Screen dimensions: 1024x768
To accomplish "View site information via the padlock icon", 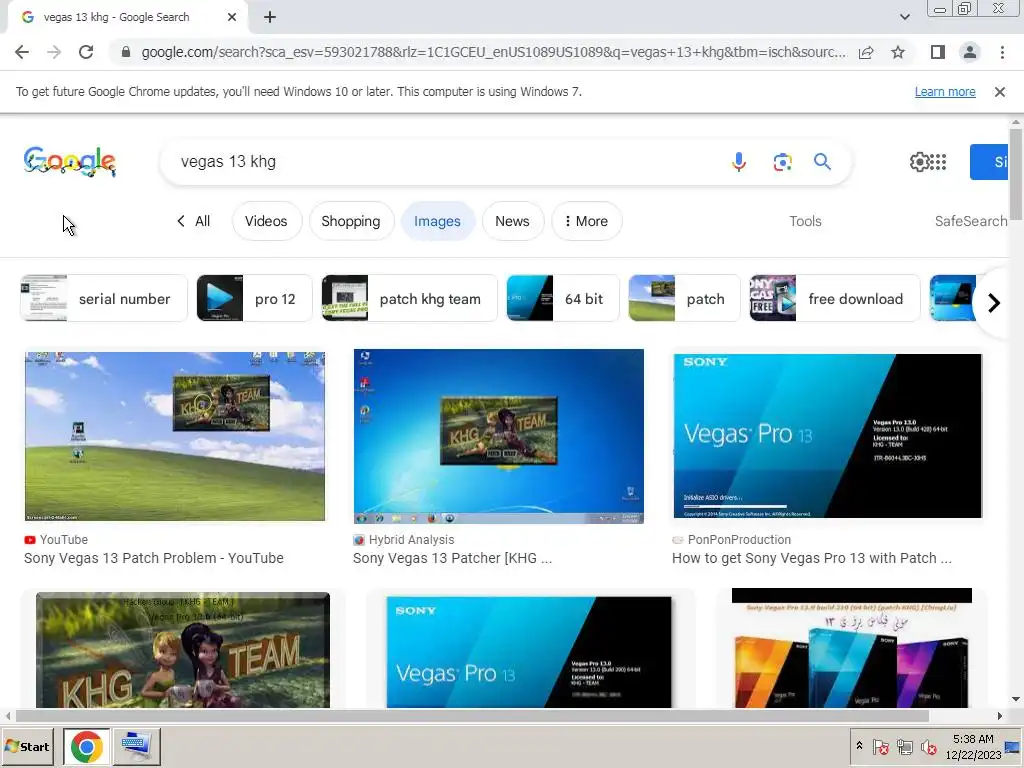I will click(126, 52).
